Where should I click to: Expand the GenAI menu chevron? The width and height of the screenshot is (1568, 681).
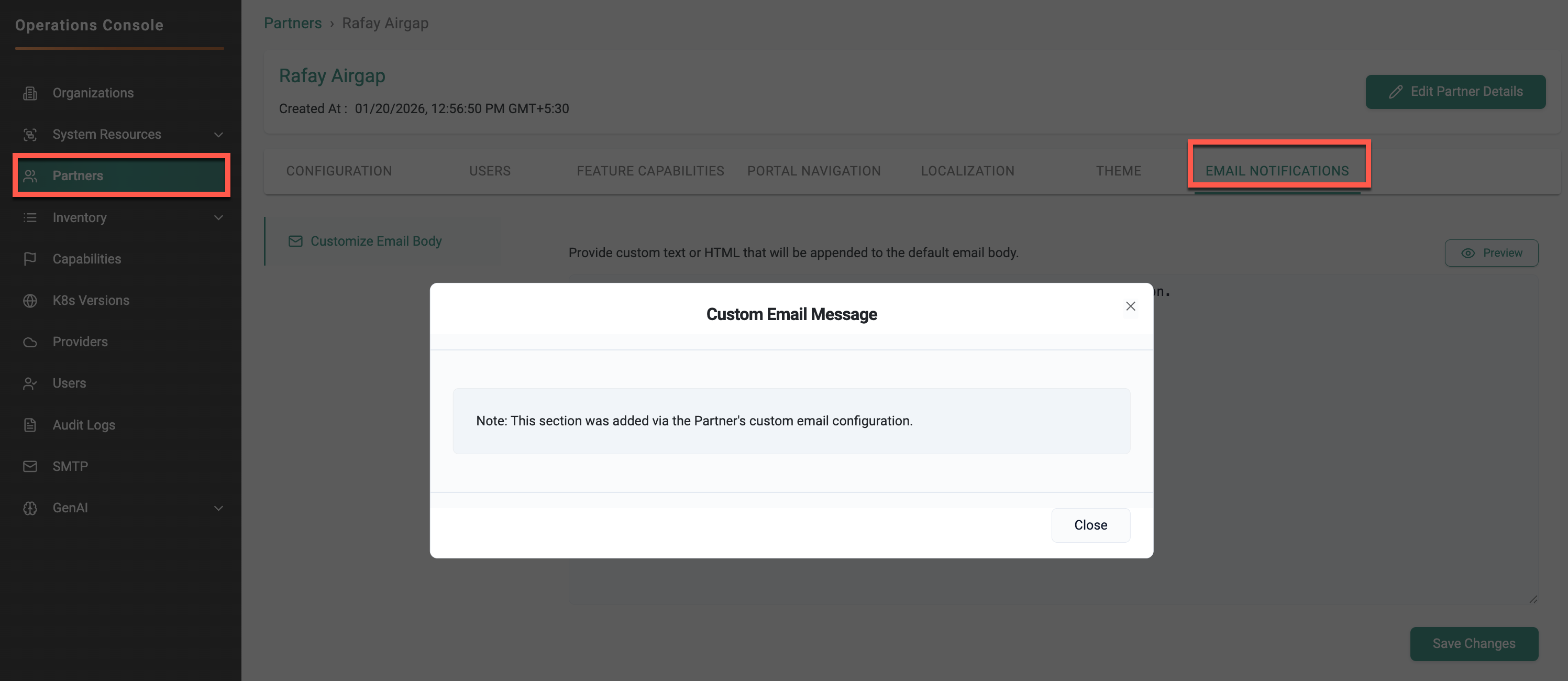[218, 508]
